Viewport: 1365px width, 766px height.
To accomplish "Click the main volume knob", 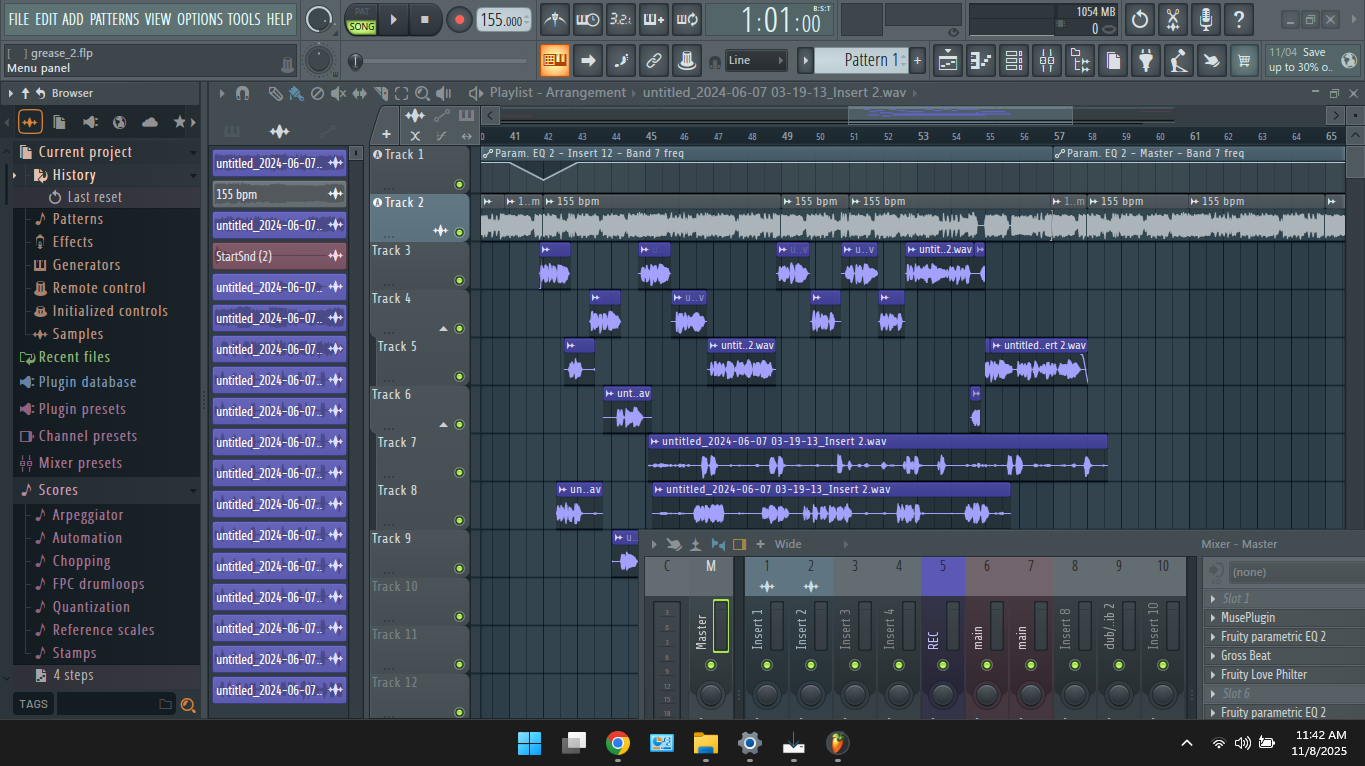I will [x=319, y=19].
